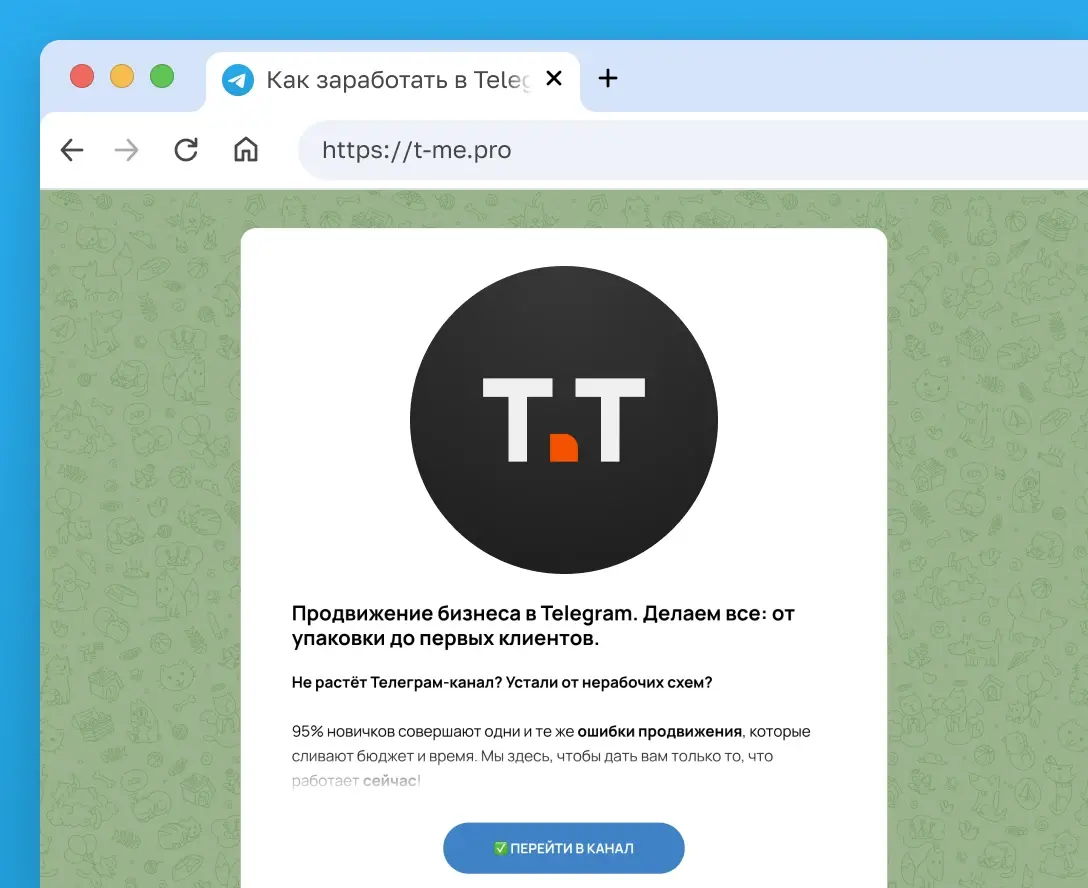Click the orange square in the logo
Viewport: 1088px width, 888px height.
[564, 448]
